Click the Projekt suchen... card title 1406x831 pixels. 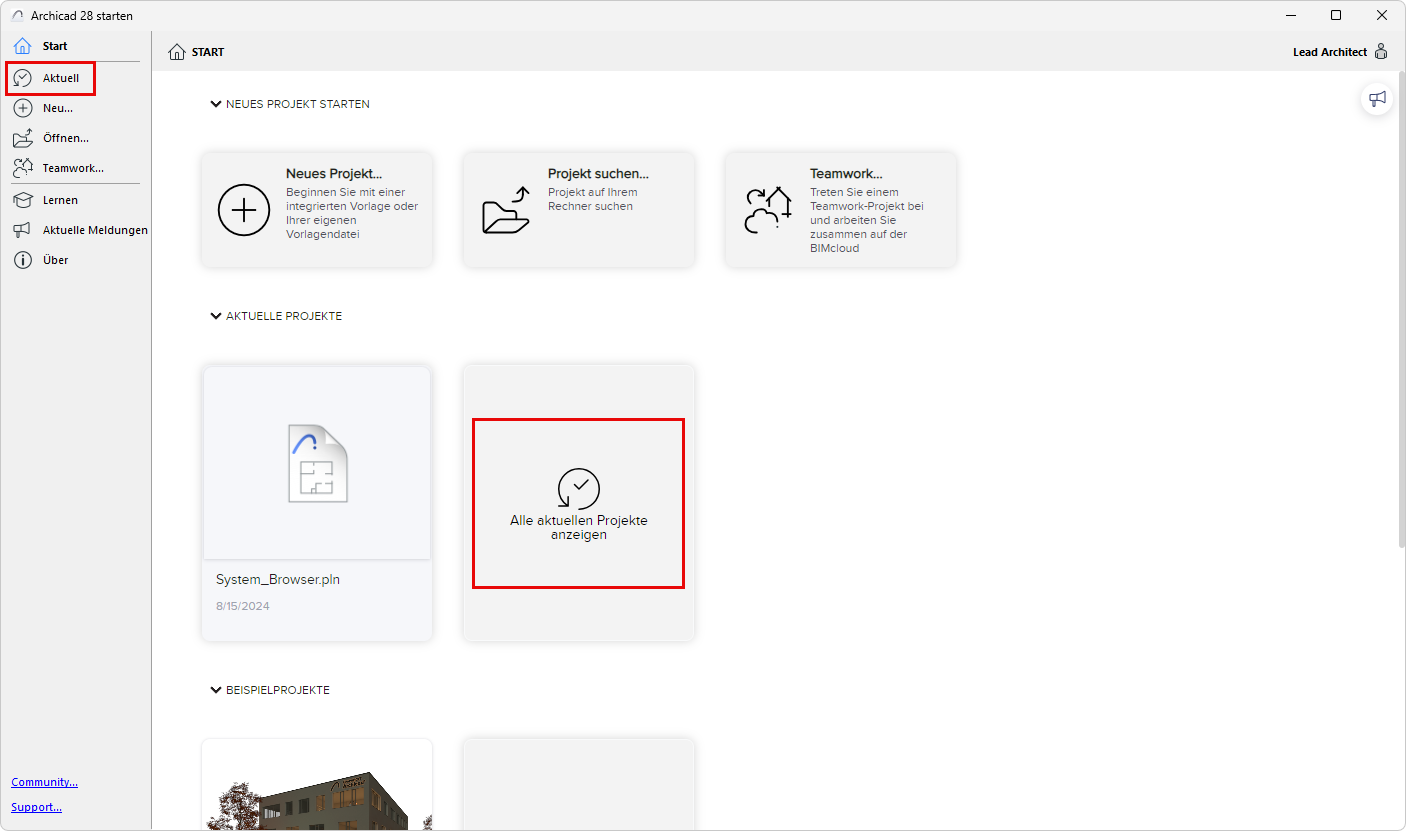tap(598, 174)
